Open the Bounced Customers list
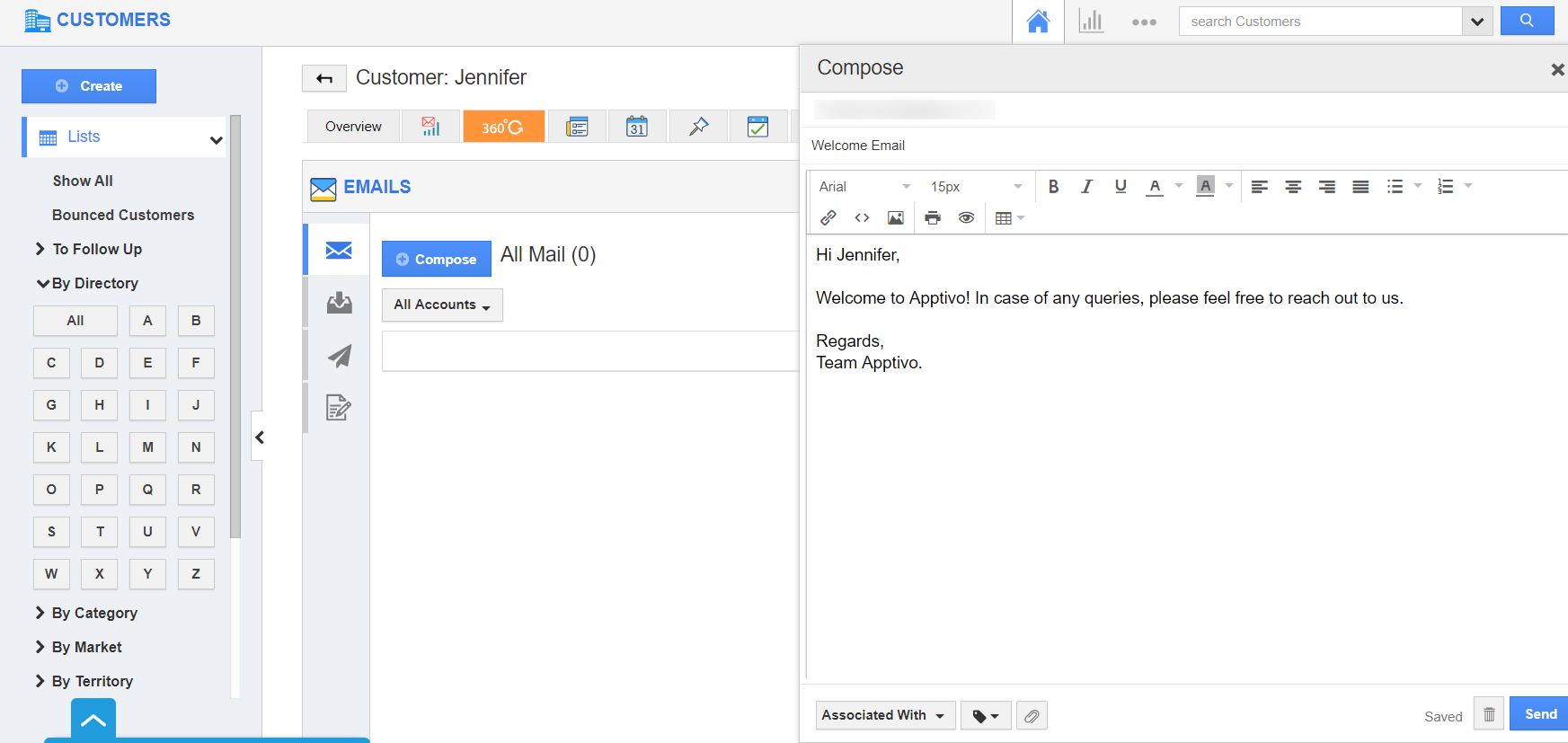The width and height of the screenshot is (1568, 743). click(123, 215)
